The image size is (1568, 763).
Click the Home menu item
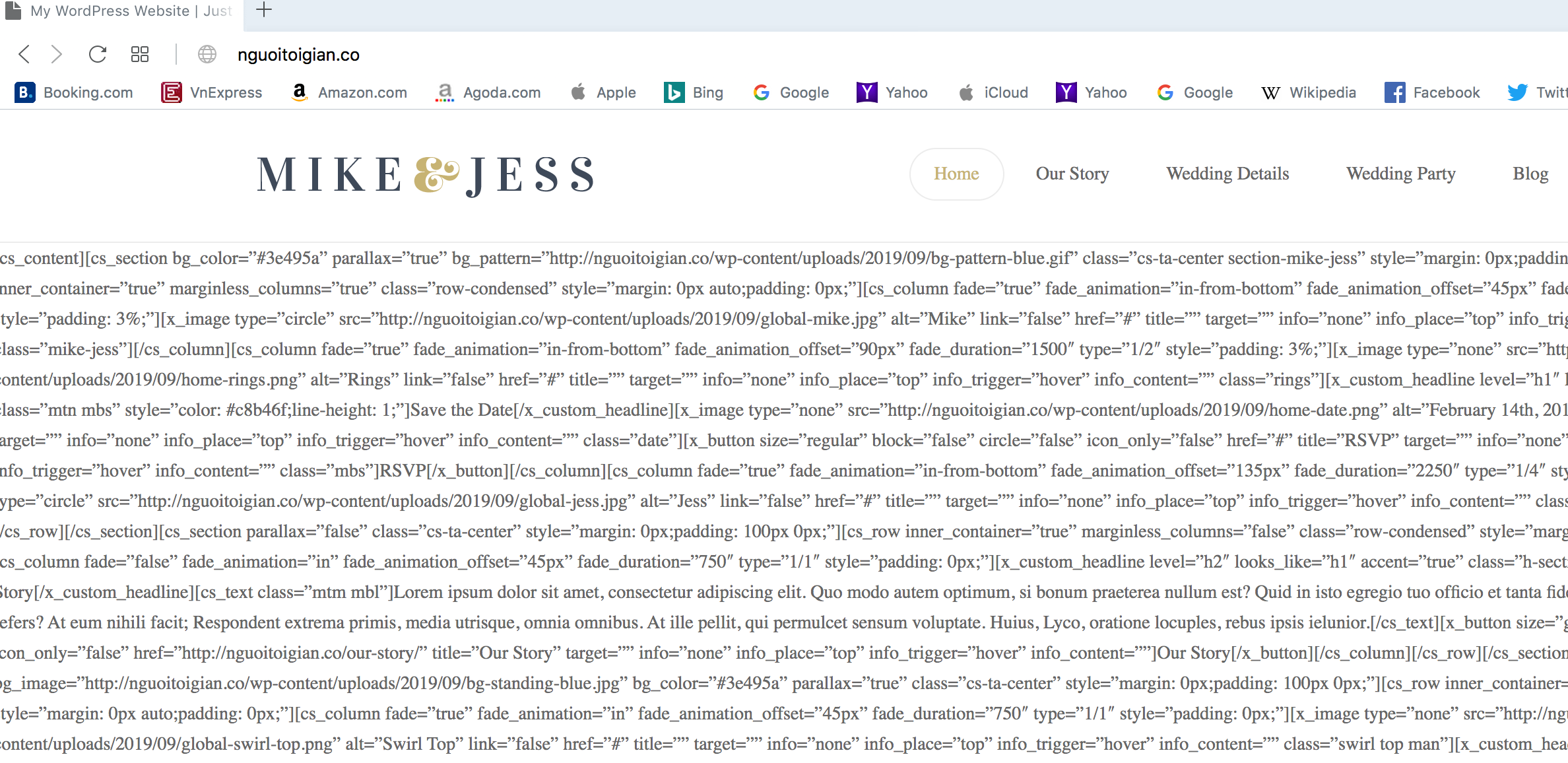pyautogui.click(x=956, y=174)
